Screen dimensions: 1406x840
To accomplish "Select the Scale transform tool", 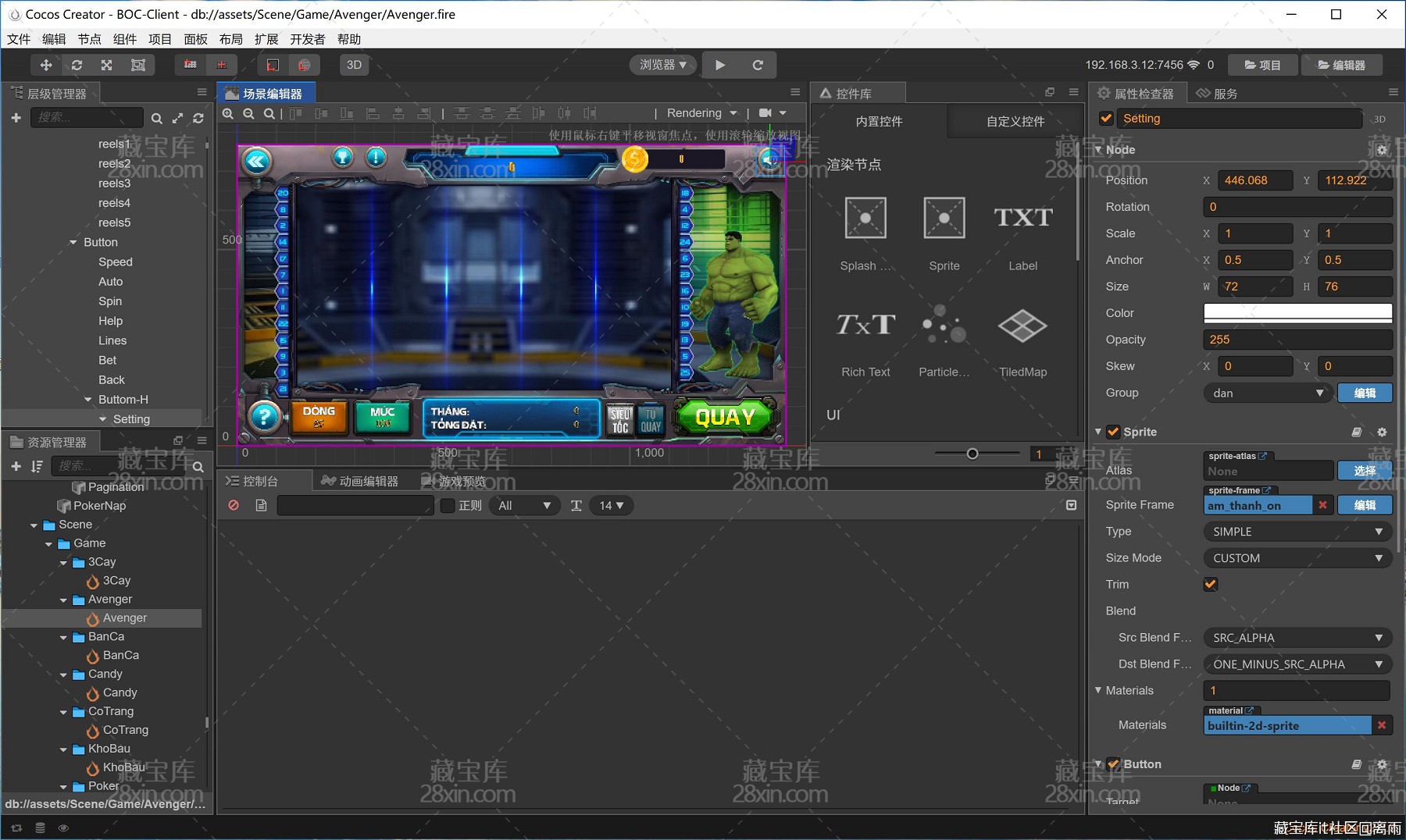I will coord(107,65).
